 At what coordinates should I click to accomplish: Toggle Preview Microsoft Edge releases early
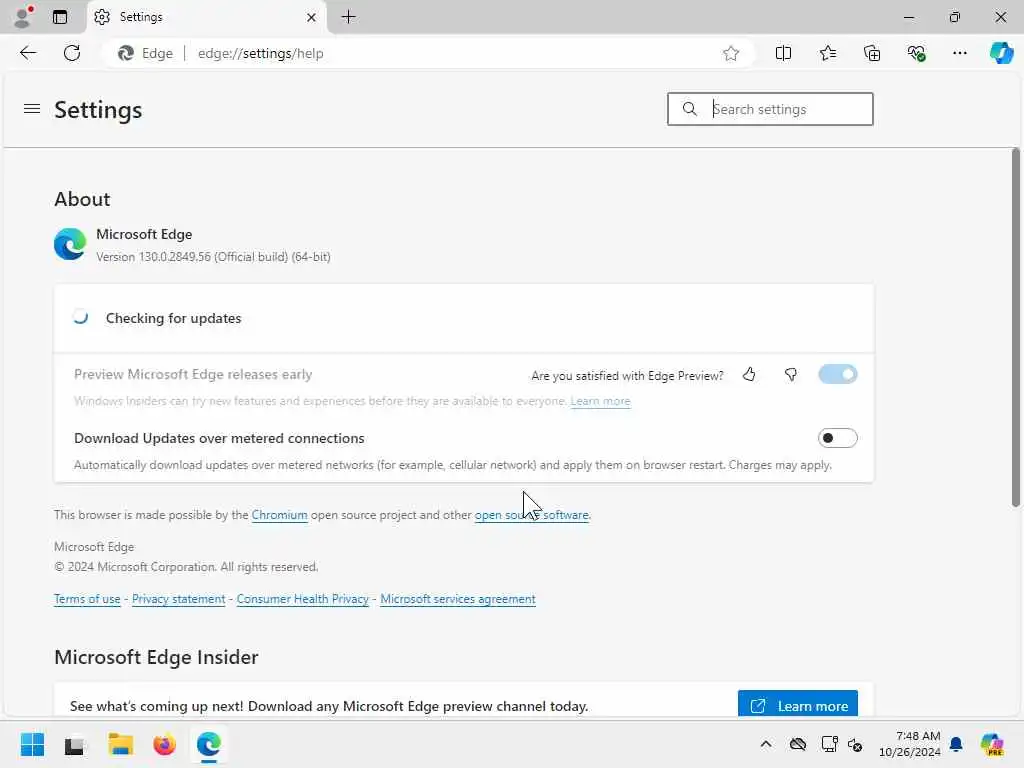pyautogui.click(x=837, y=374)
